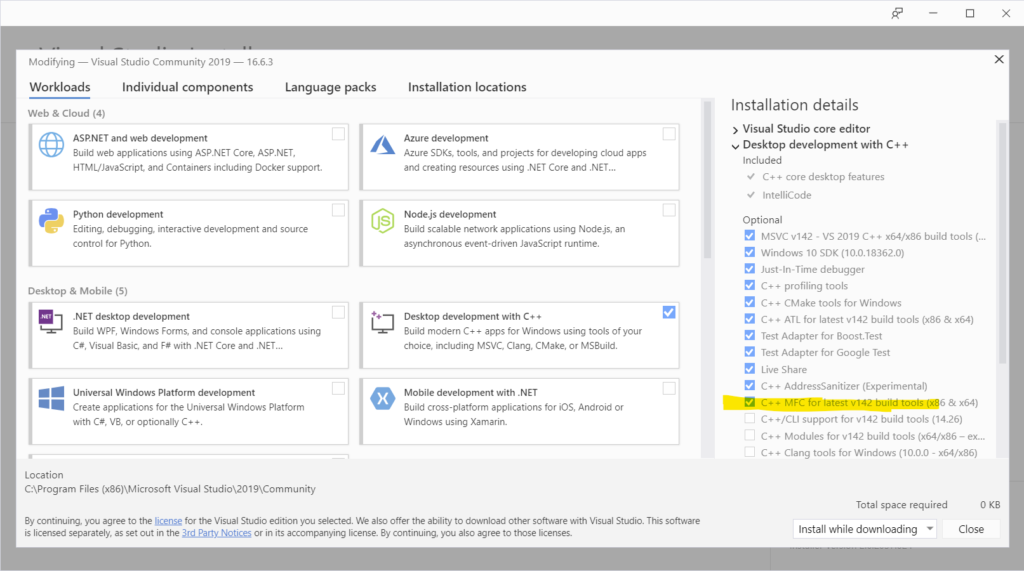This screenshot has height=571, width=1024.
Task: Check C++/CLI support for v142 build tools
Action: point(750,418)
